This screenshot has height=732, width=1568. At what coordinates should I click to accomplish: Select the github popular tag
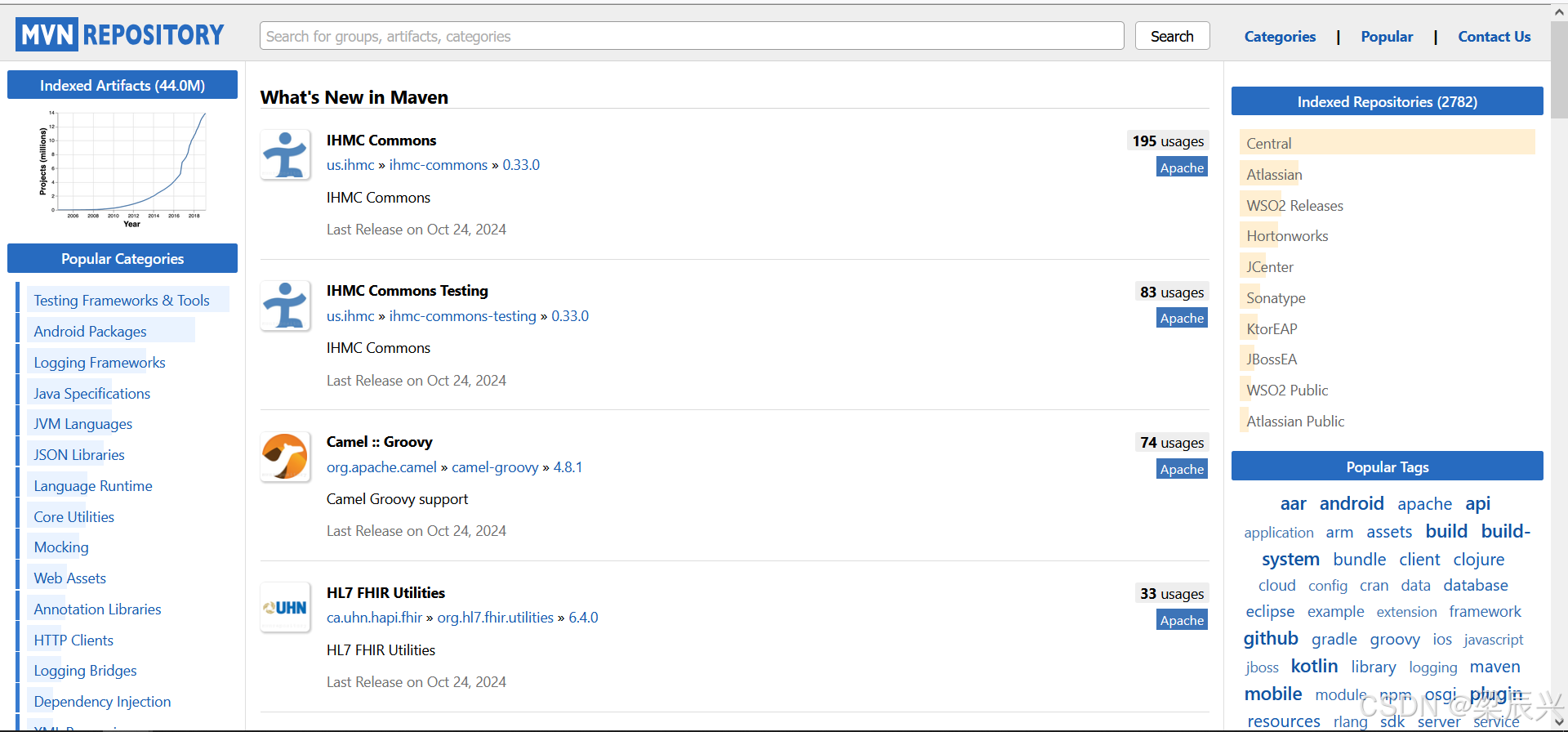point(1271,638)
